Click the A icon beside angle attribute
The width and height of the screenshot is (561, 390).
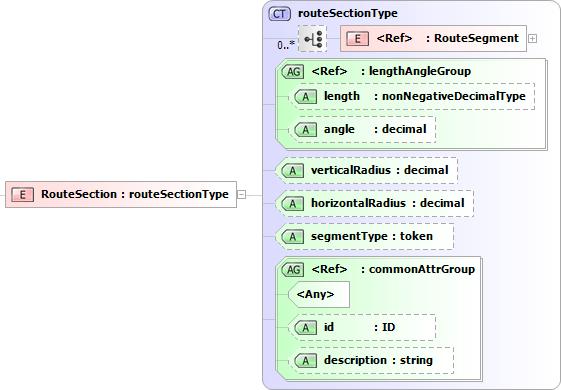click(305, 130)
